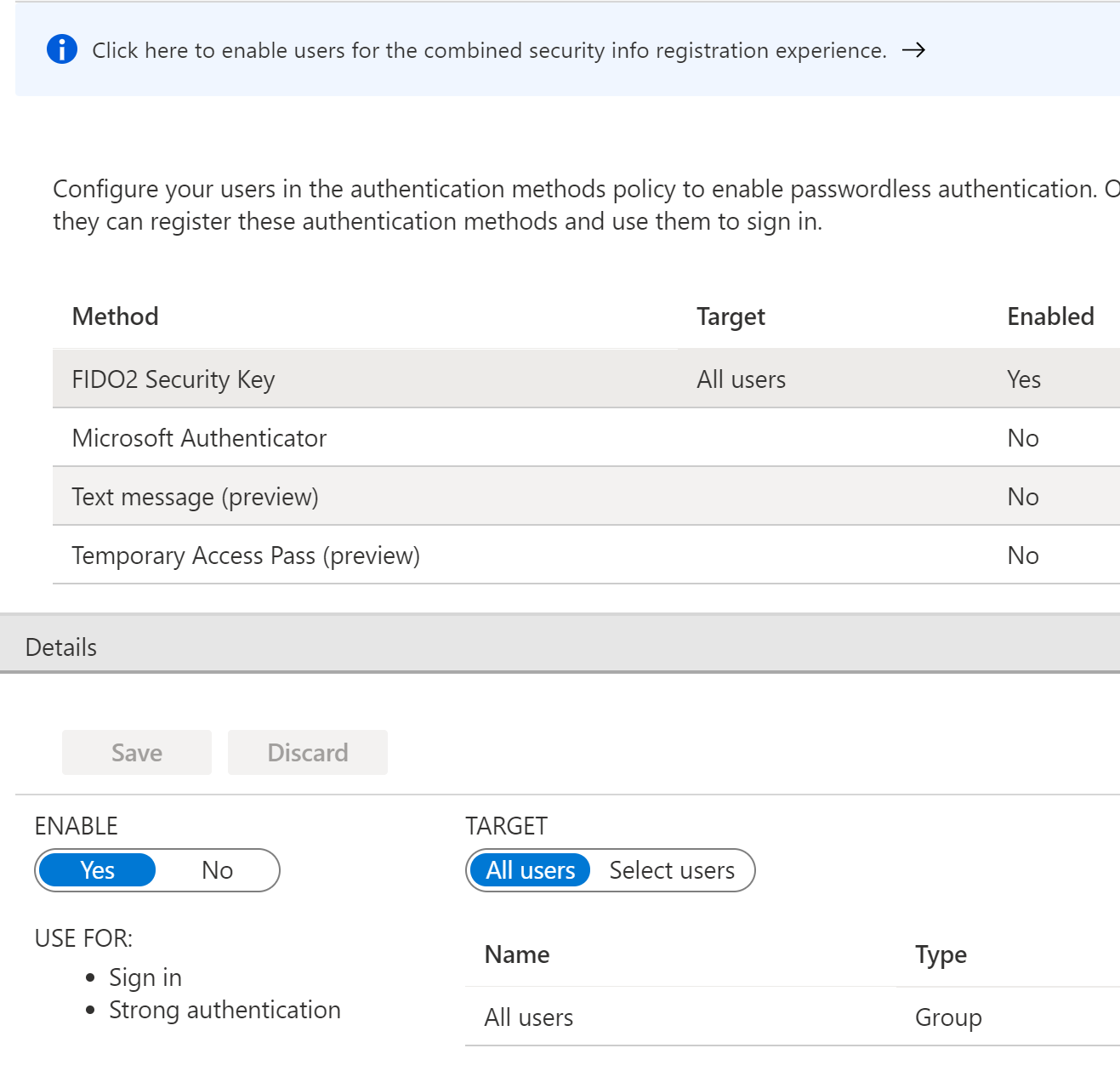Click the blue info icon in banner
The image size is (1120, 1071).
click(x=62, y=50)
